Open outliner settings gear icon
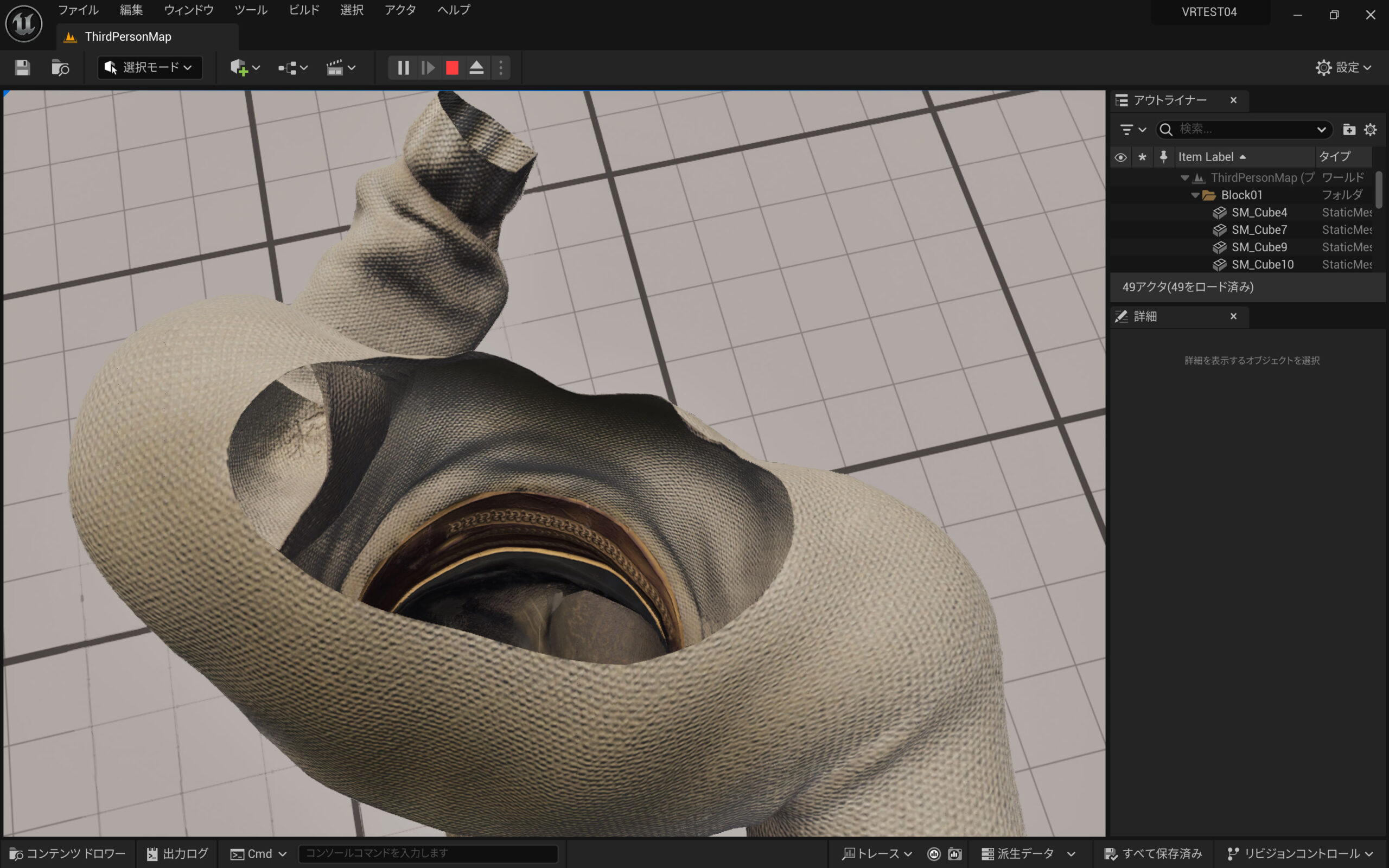 point(1370,130)
